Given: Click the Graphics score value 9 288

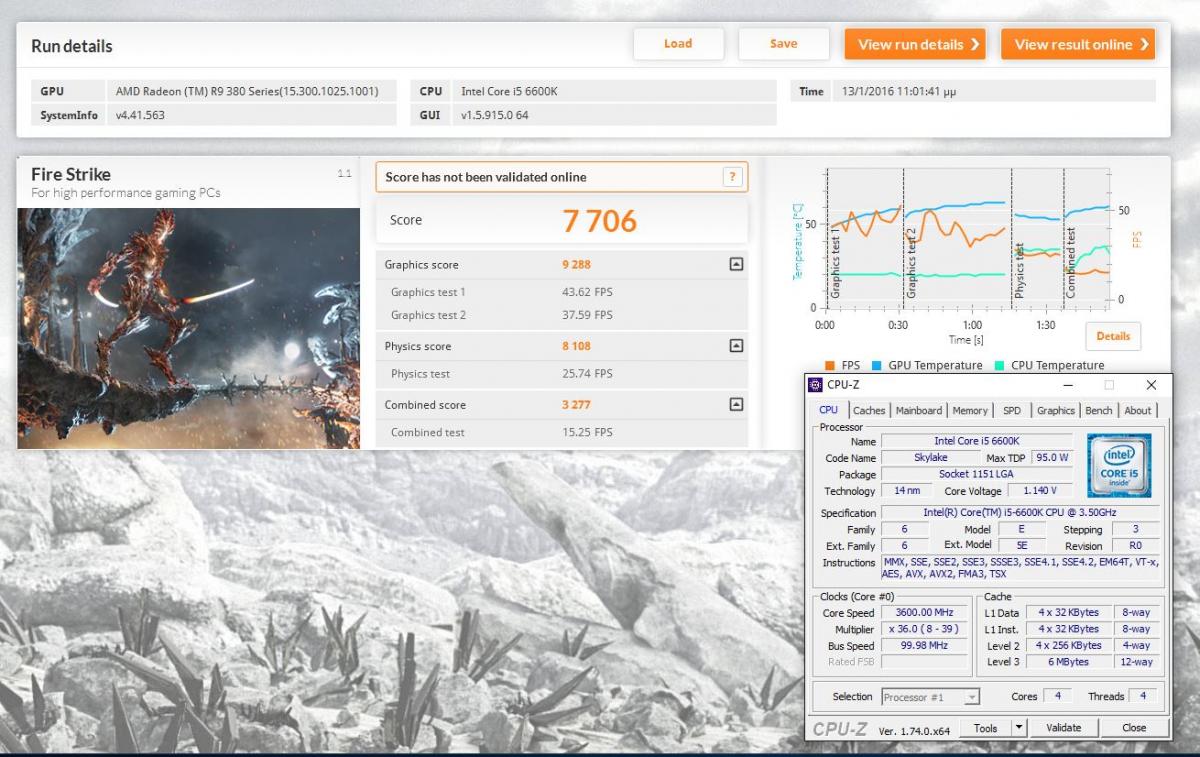Looking at the screenshot, I should click(x=577, y=265).
